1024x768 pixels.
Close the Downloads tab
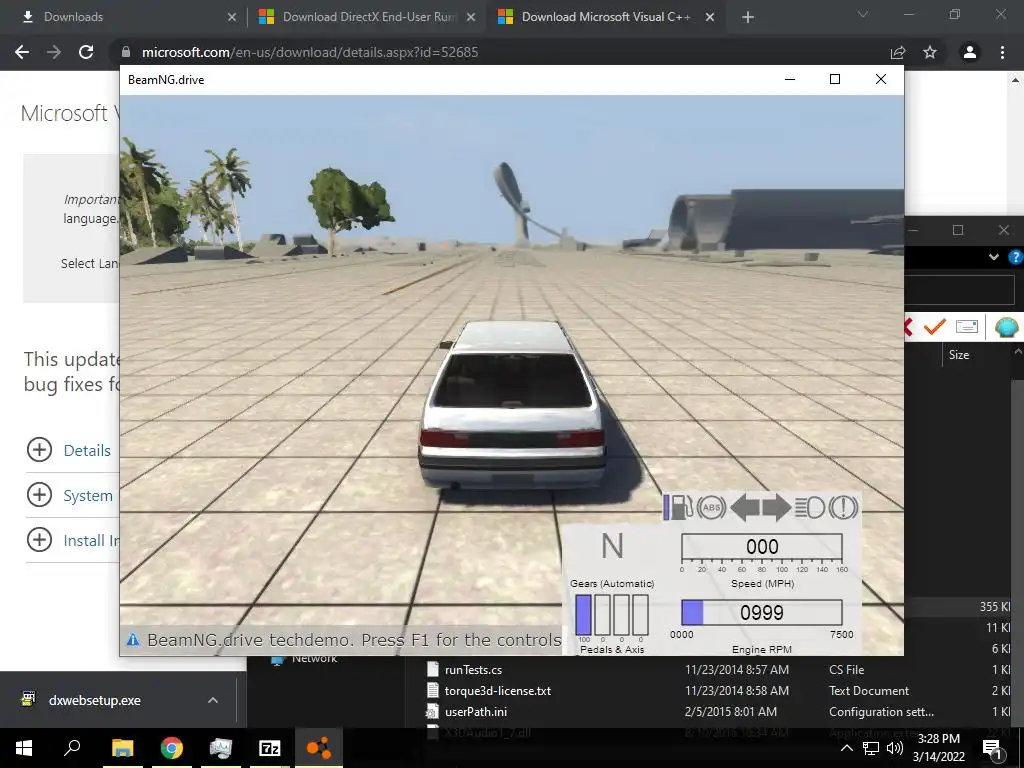click(232, 17)
